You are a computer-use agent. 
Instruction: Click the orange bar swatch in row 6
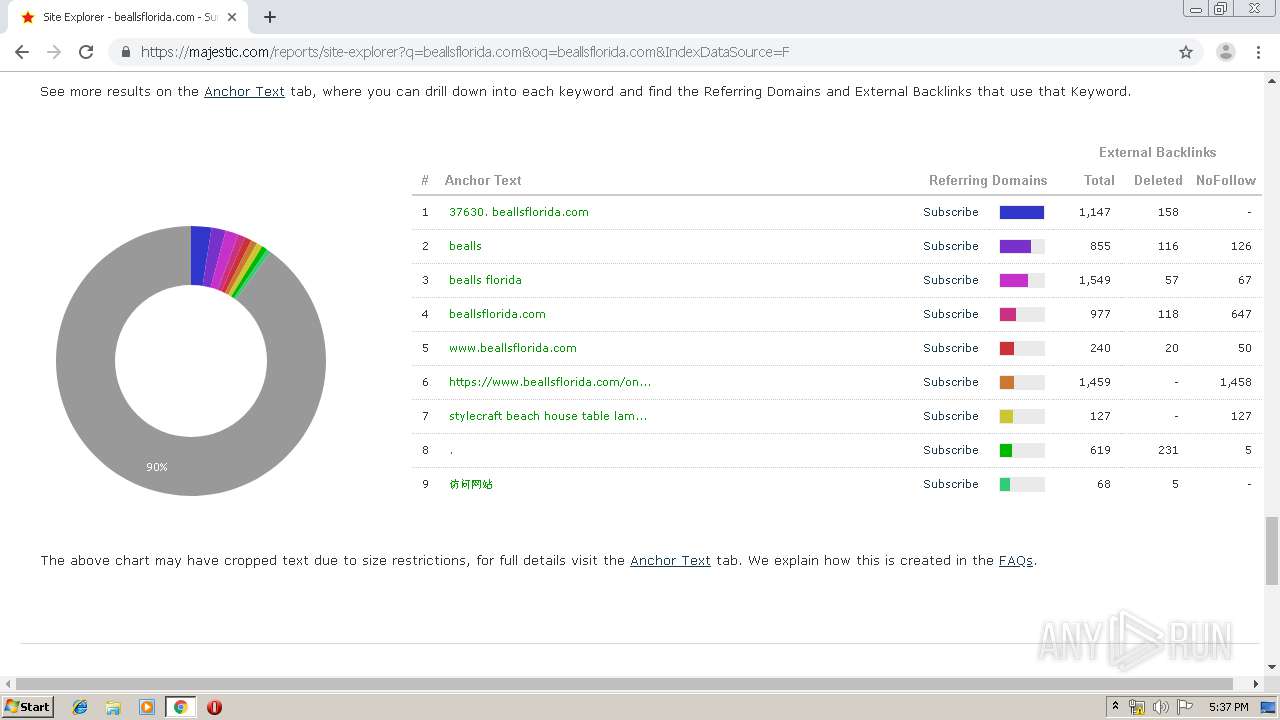[x=1007, y=382]
